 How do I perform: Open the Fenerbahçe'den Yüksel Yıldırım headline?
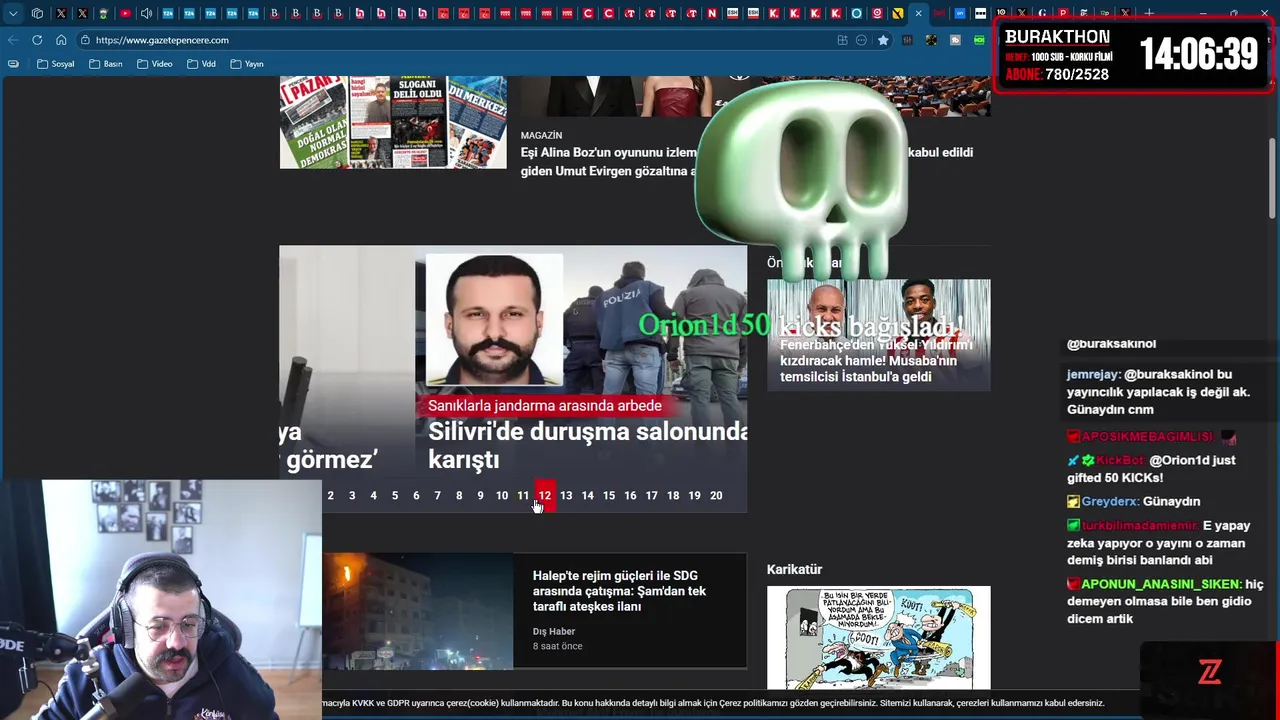876,360
